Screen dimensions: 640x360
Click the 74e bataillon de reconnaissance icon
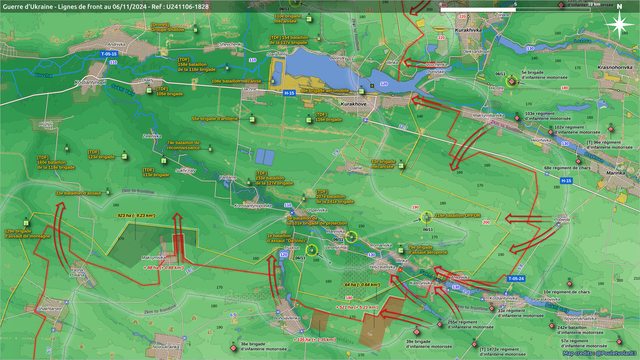[x=210, y=149]
